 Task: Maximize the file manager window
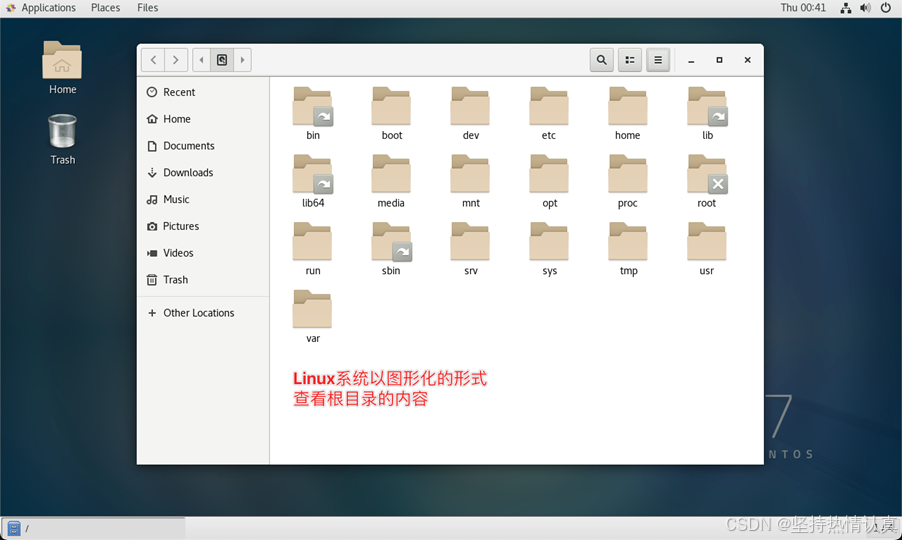point(719,60)
